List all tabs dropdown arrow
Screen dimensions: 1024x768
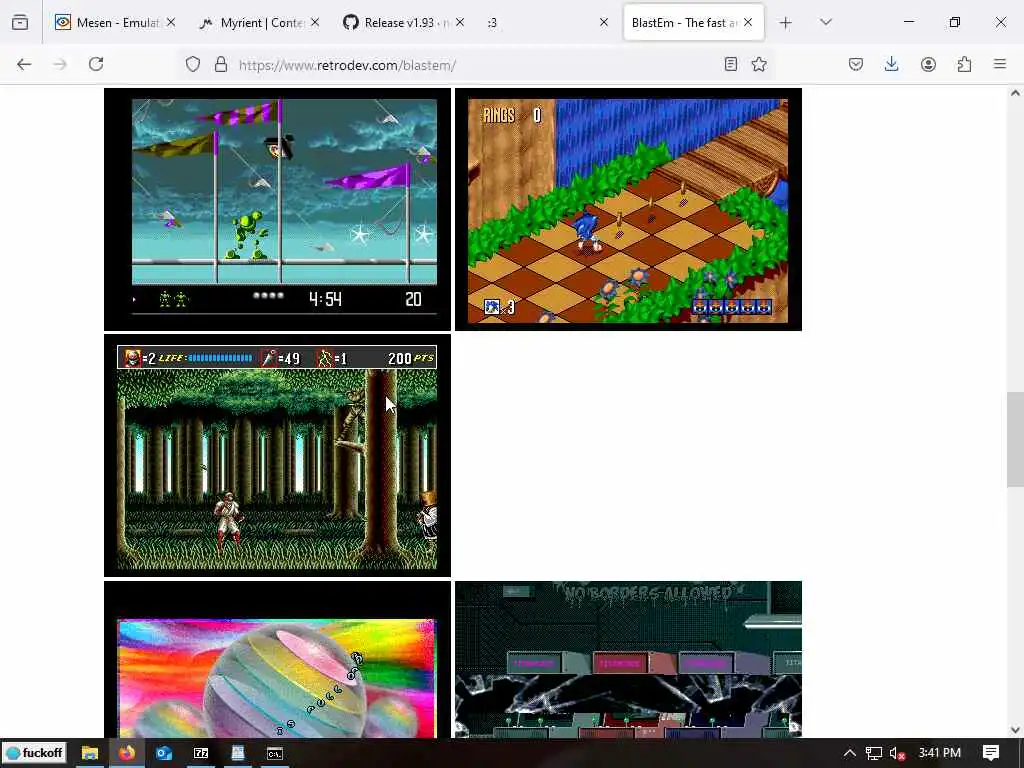(826, 22)
